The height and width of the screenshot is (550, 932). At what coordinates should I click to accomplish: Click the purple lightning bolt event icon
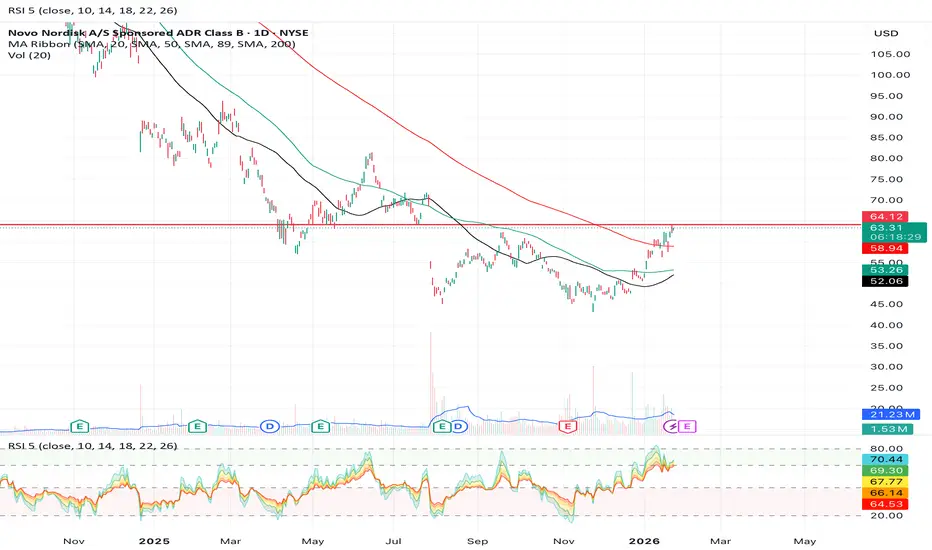pyautogui.click(x=672, y=426)
